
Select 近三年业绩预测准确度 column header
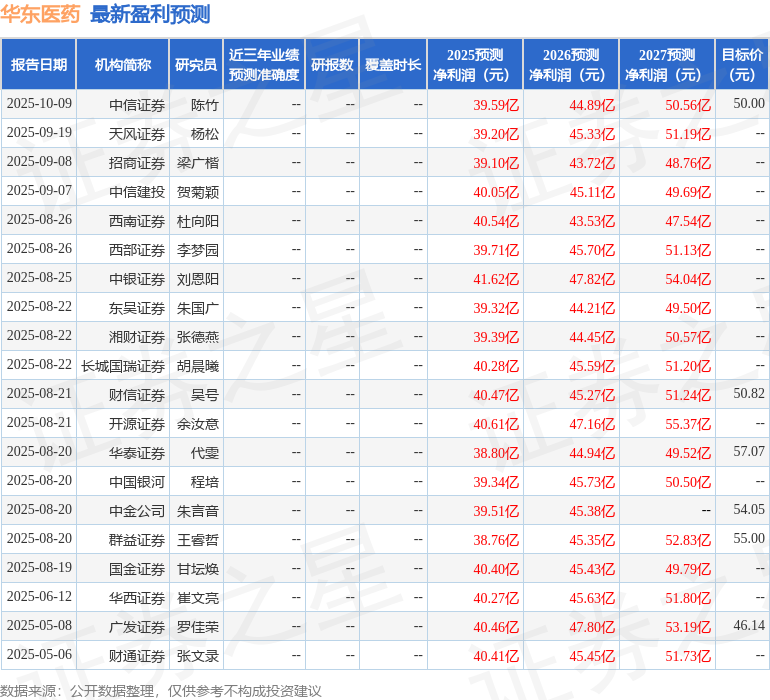pyautogui.click(x=264, y=65)
